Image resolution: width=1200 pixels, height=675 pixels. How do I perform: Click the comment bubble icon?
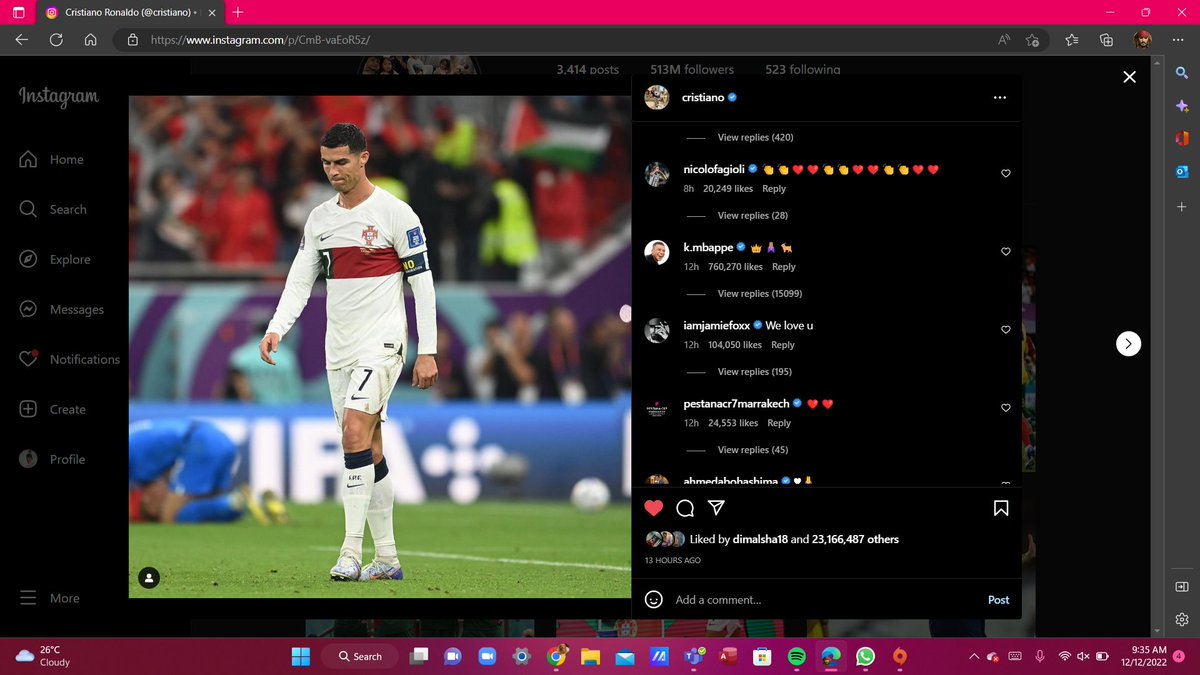coord(685,508)
